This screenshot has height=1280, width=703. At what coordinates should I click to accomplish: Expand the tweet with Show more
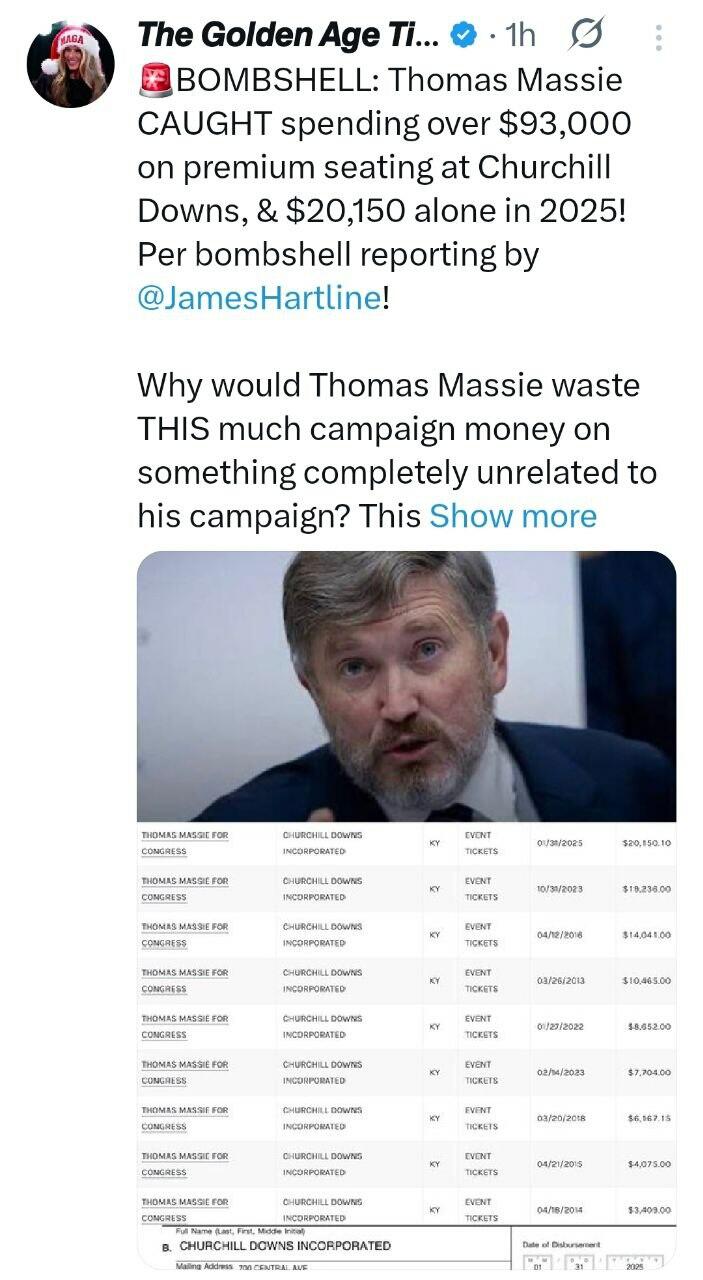click(512, 516)
